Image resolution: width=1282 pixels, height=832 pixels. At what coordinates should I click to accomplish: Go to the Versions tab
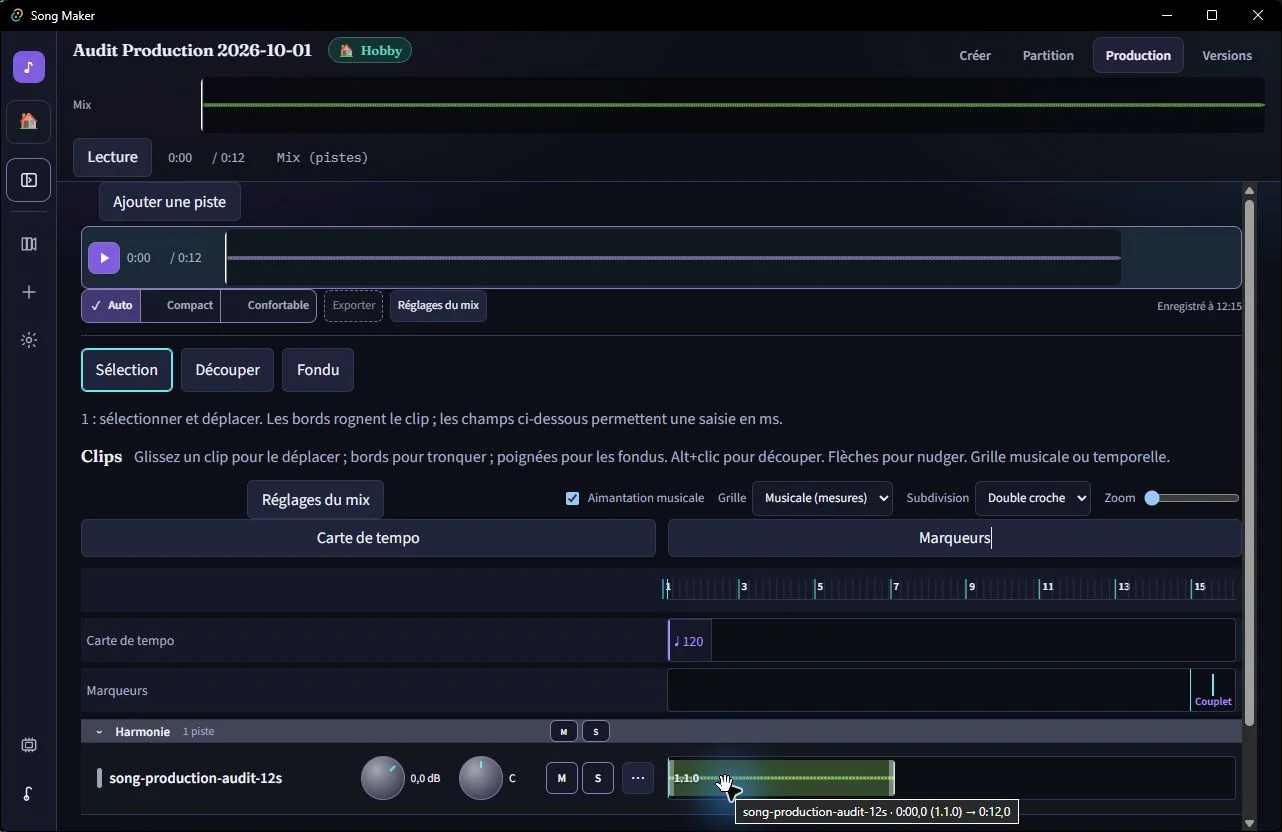(1227, 56)
